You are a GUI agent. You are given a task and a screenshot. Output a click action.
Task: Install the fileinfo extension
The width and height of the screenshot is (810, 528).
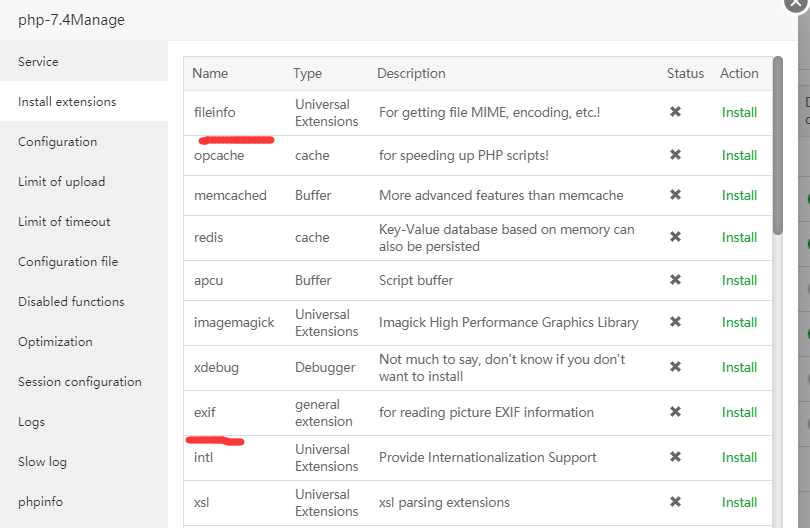click(x=739, y=112)
